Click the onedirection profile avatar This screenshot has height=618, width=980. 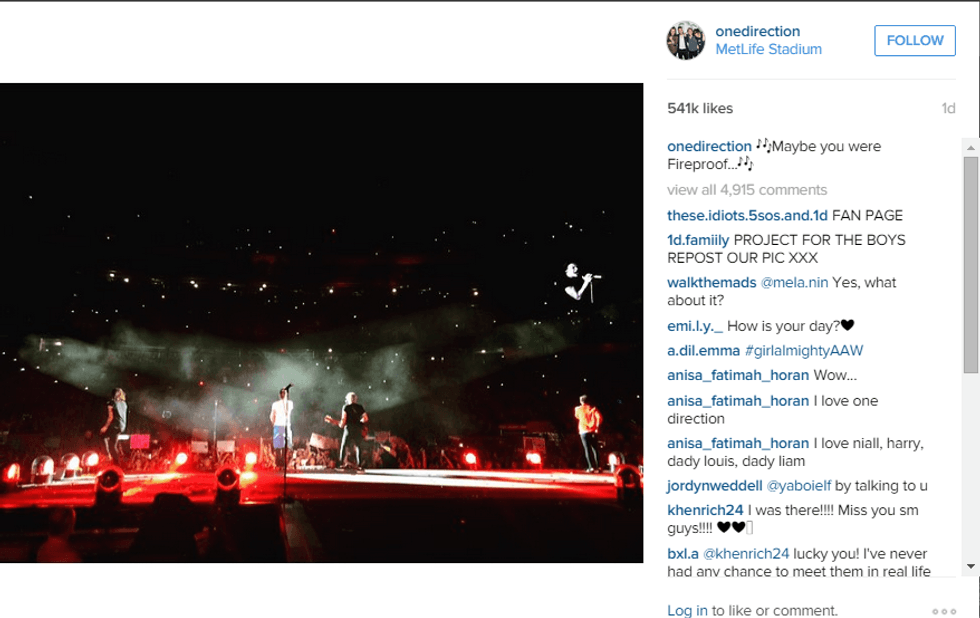click(x=686, y=40)
